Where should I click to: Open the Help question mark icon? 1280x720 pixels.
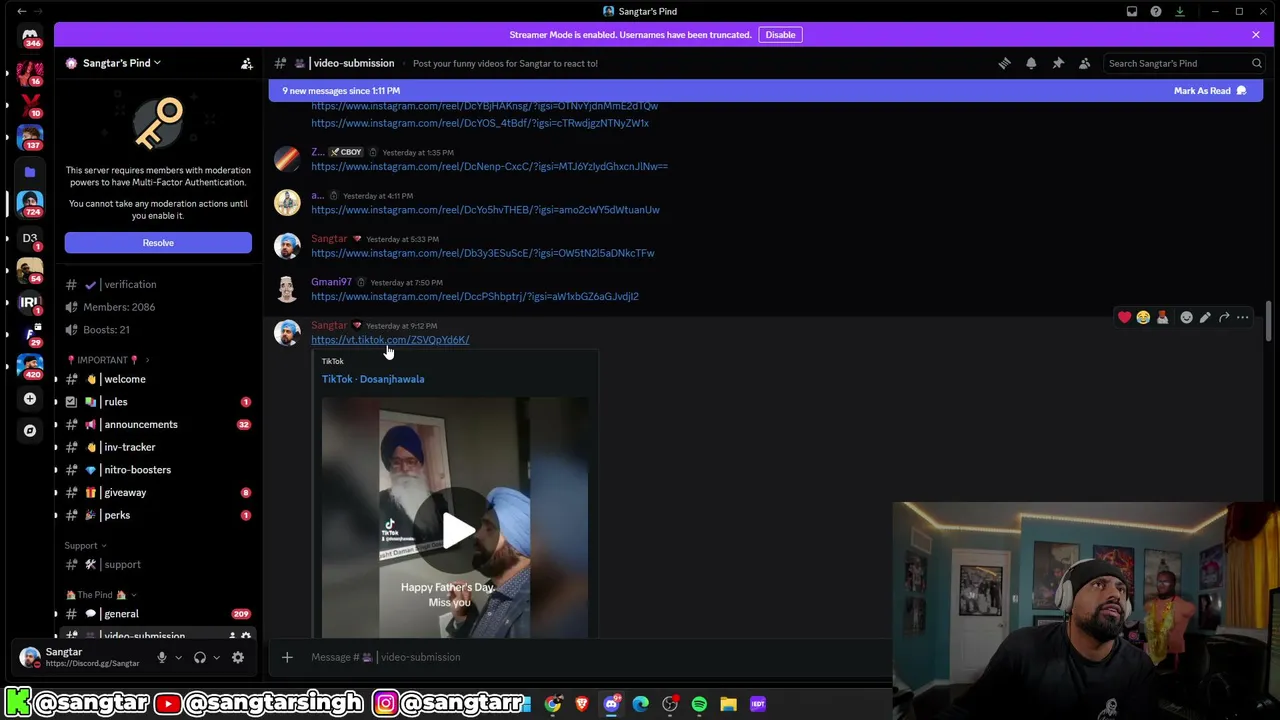point(1156,11)
